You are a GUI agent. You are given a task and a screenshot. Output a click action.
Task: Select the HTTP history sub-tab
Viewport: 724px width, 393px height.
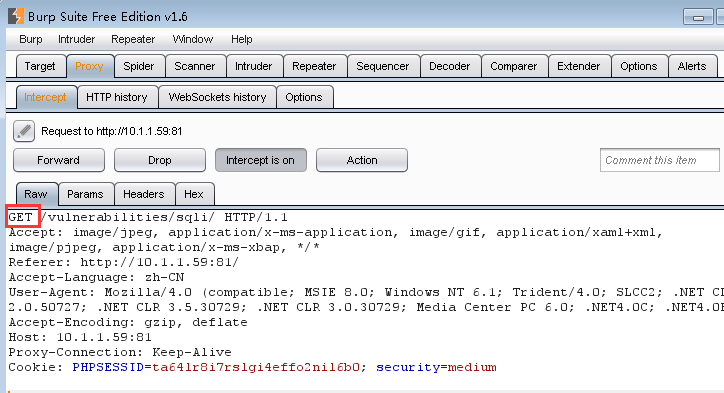click(117, 97)
